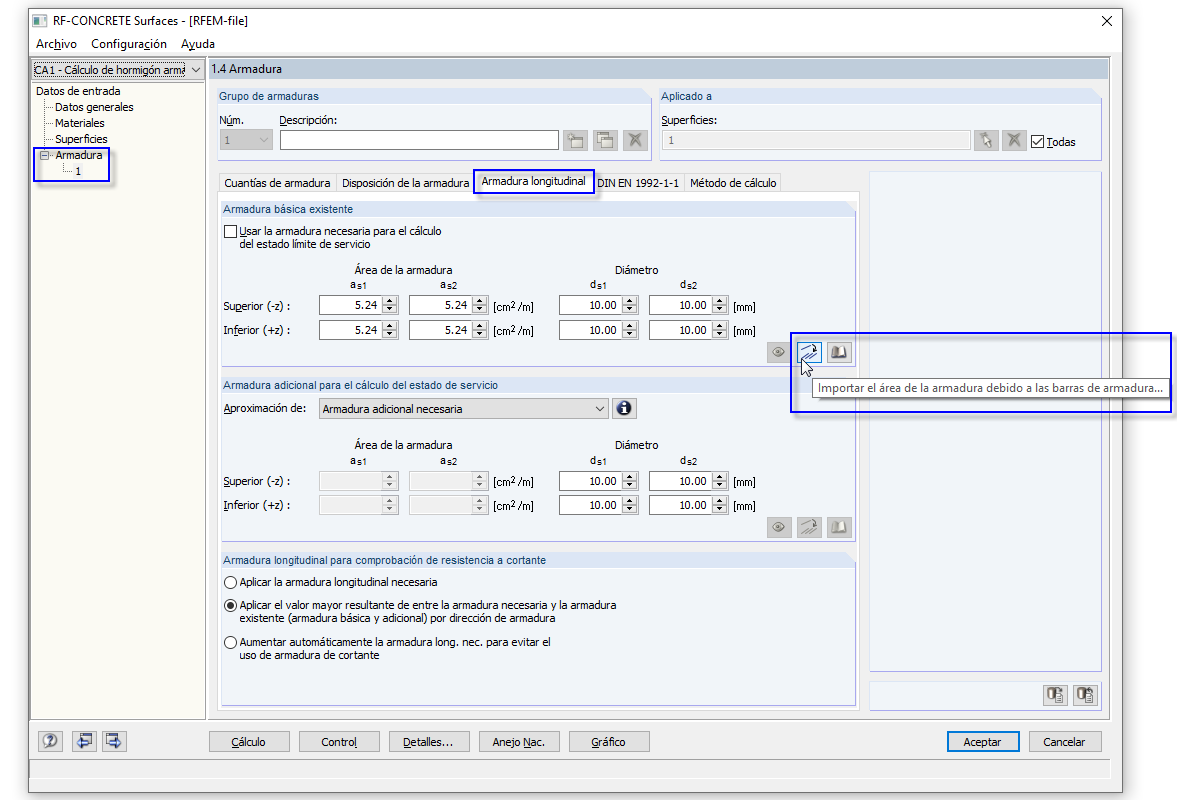
Task: Delete reinforcement group icon
Action: tap(635, 140)
